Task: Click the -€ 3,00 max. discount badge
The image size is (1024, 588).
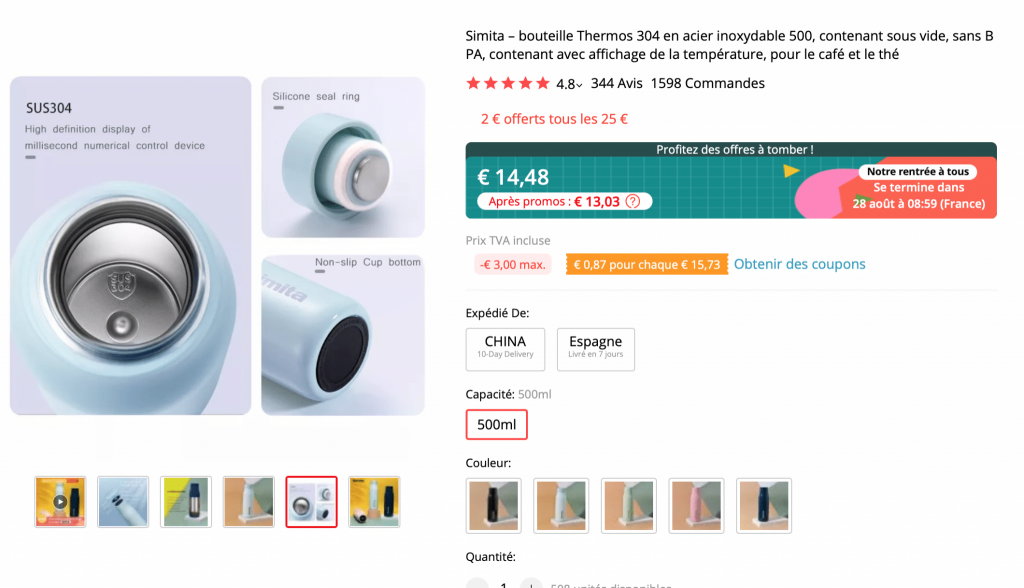Action: pyautogui.click(x=514, y=265)
